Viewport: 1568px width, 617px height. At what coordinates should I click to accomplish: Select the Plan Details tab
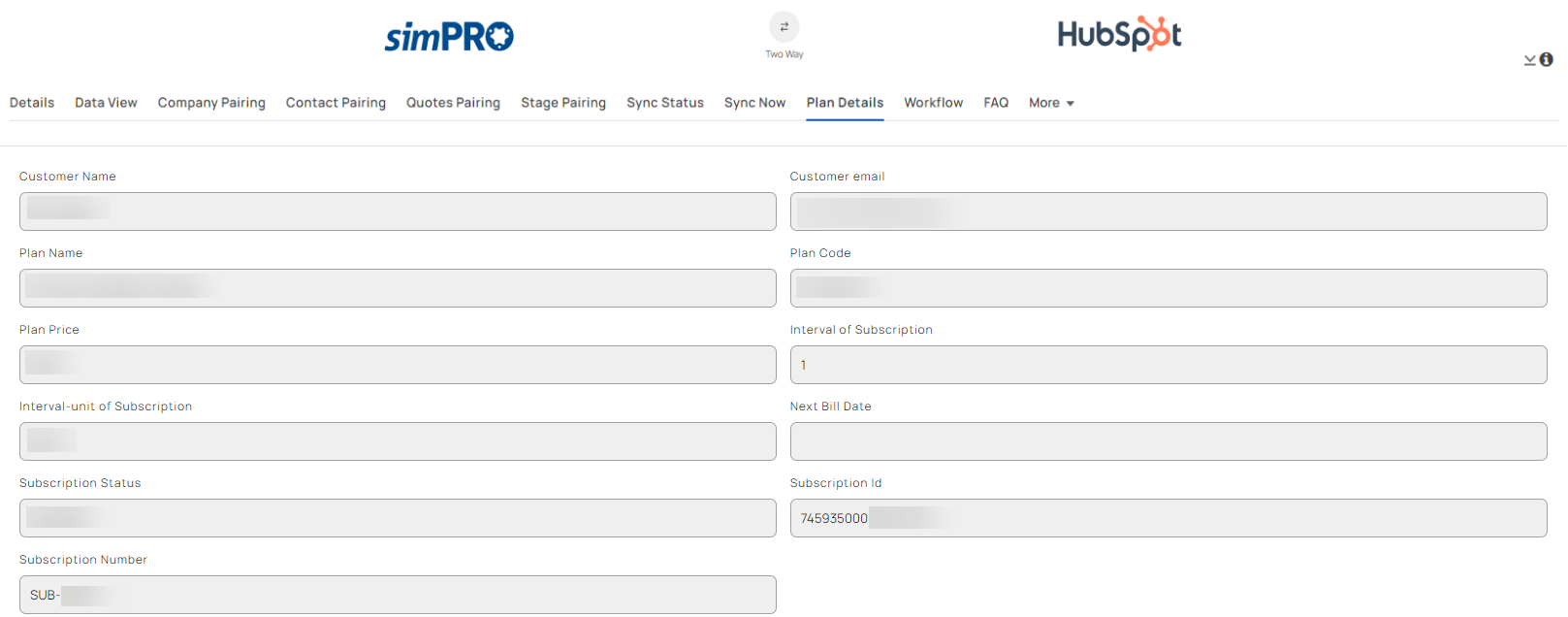pos(845,103)
